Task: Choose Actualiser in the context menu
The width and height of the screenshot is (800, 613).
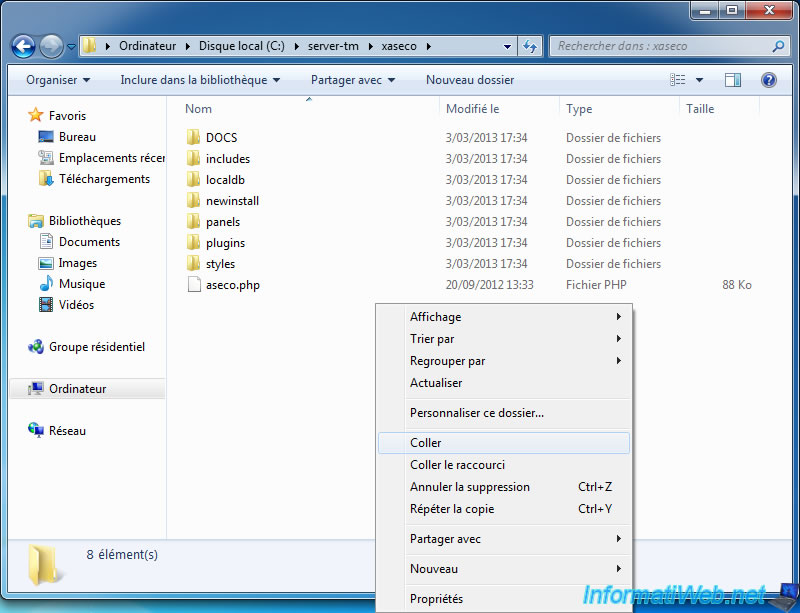Action: (504, 383)
